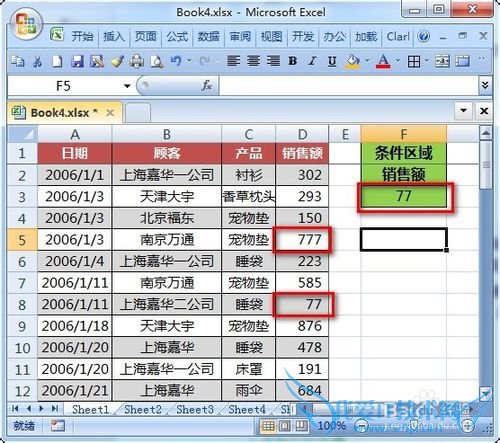
Task: Zoom out with the minus button
Action: click(x=361, y=426)
